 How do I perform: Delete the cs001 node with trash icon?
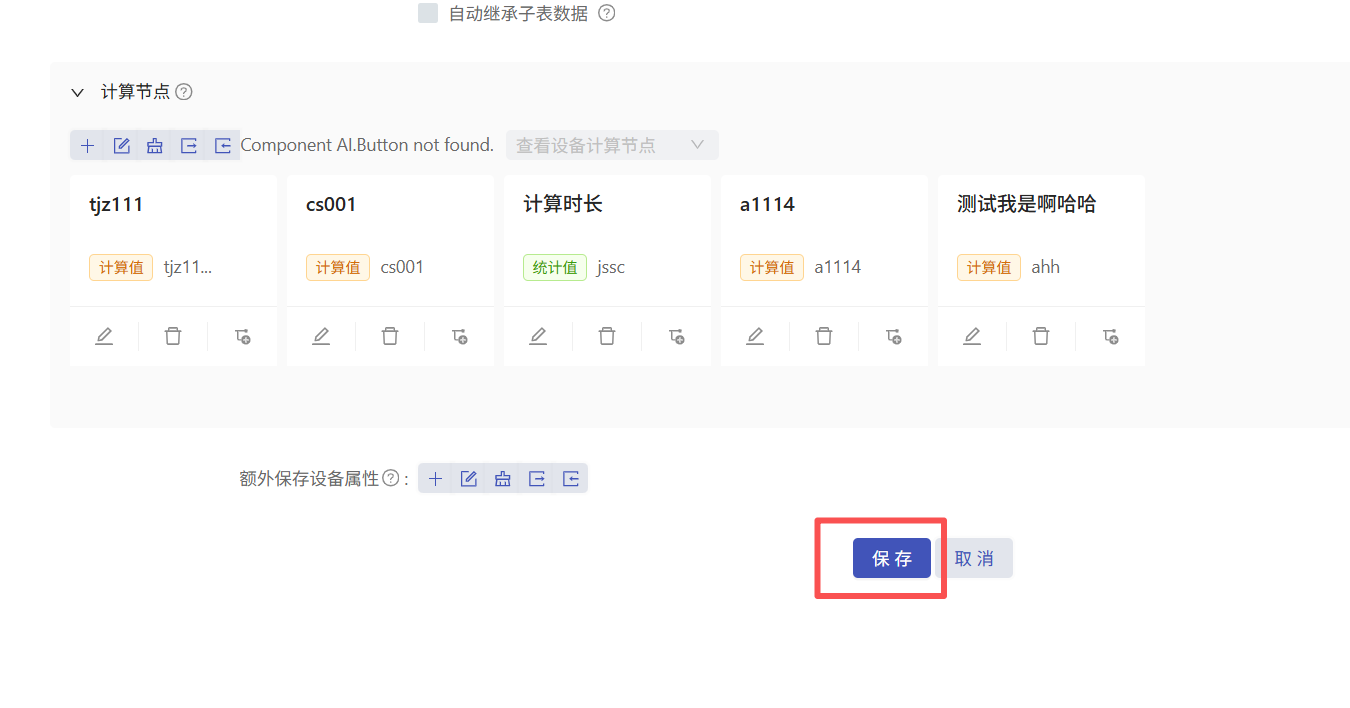(390, 336)
